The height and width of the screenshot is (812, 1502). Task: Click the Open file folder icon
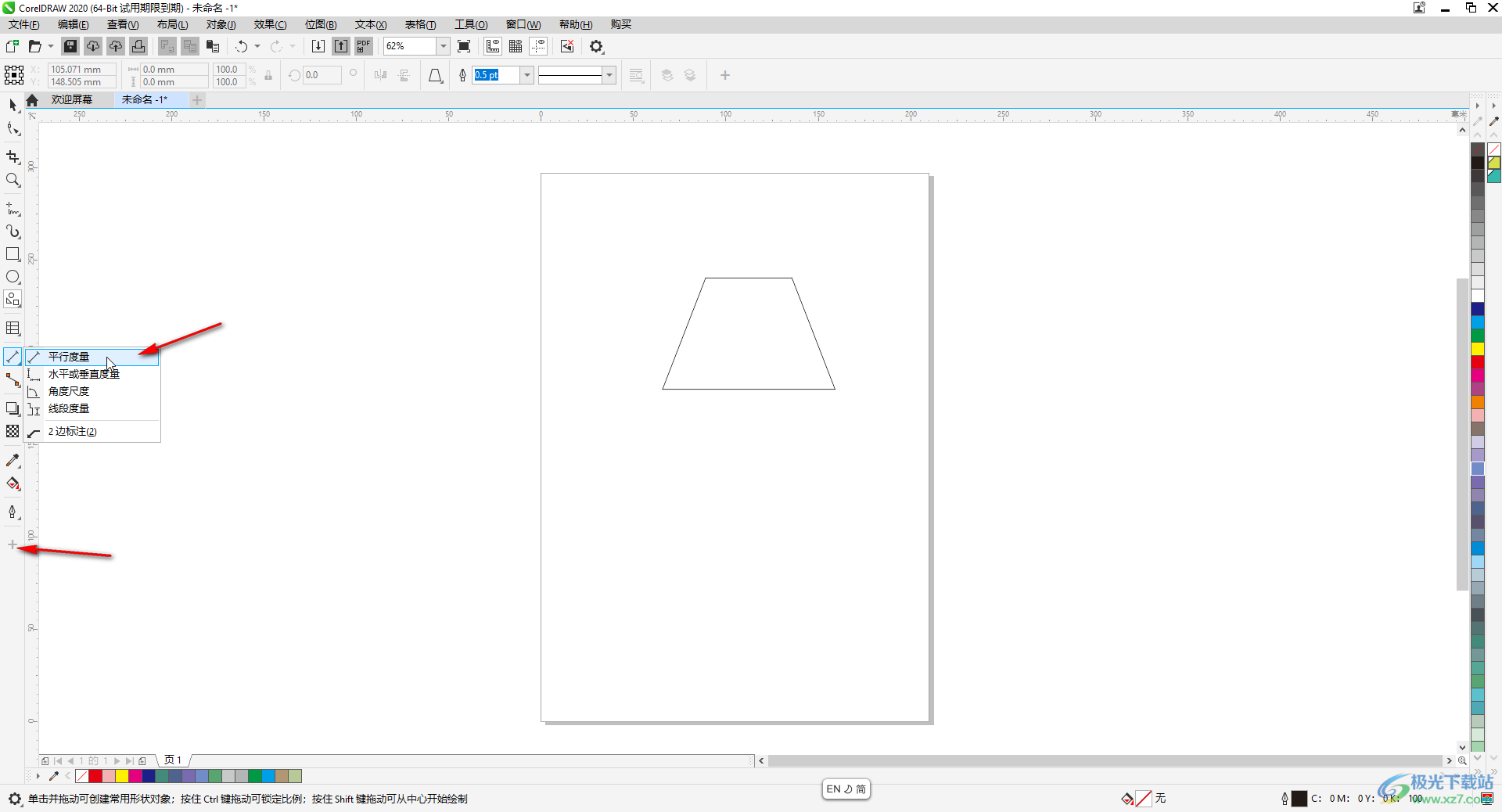[35, 46]
